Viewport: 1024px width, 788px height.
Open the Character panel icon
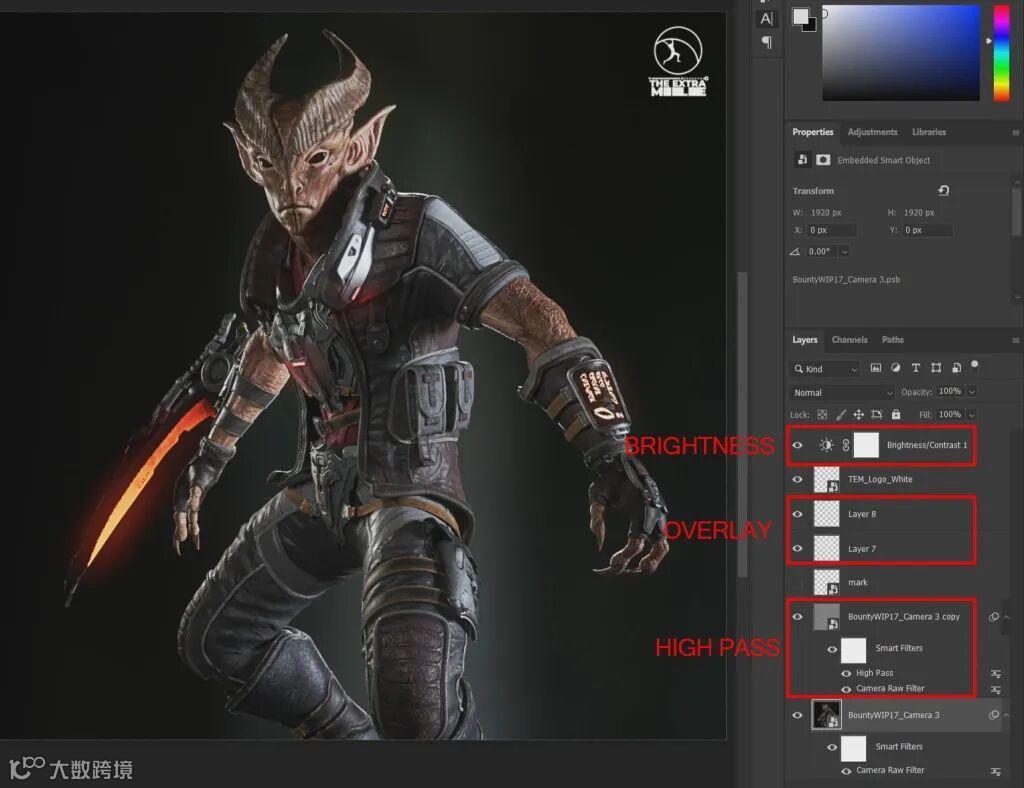pyautogui.click(x=767, y=19)
